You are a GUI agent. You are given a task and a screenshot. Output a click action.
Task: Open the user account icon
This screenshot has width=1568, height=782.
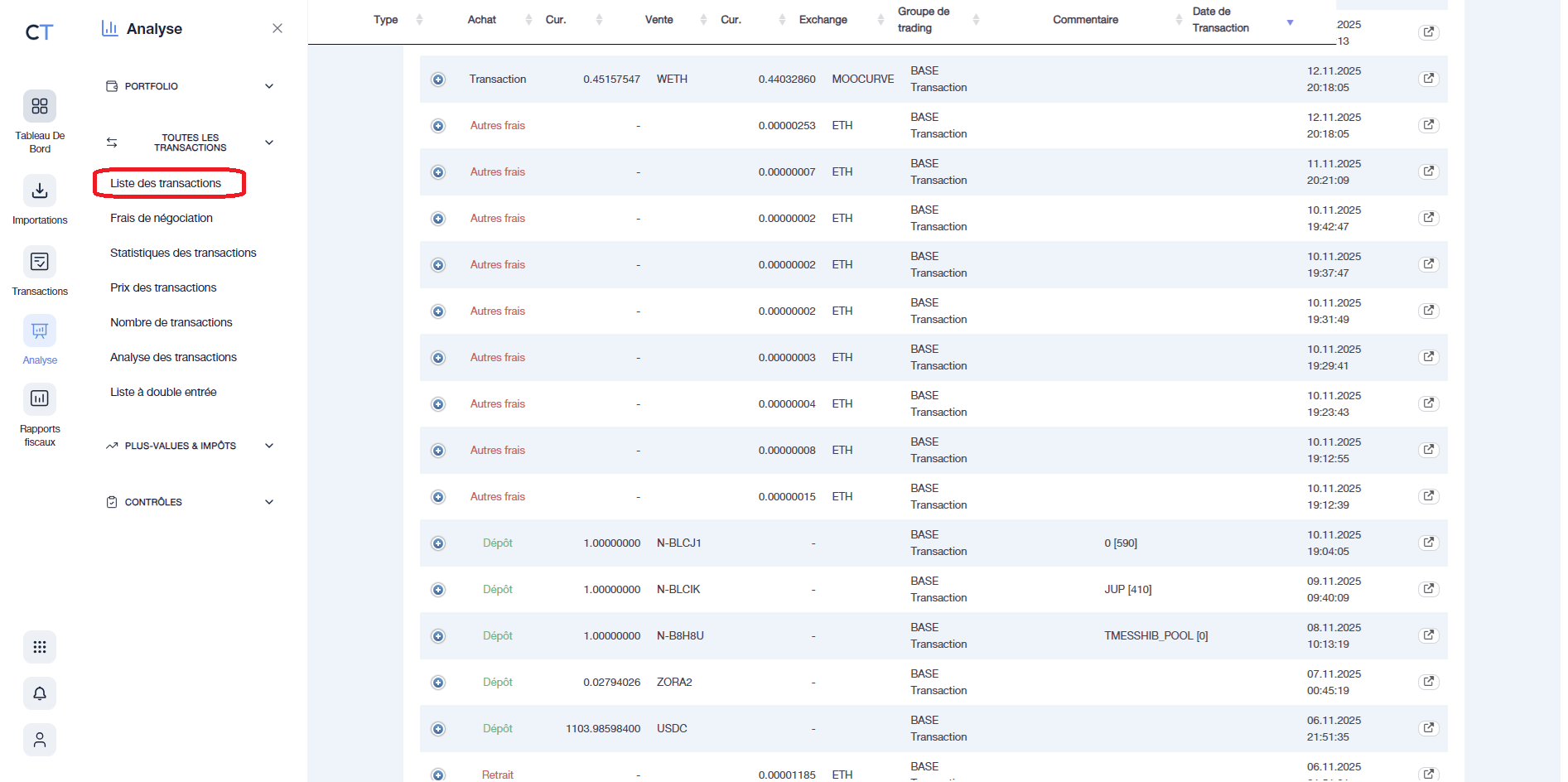[39, 740]
